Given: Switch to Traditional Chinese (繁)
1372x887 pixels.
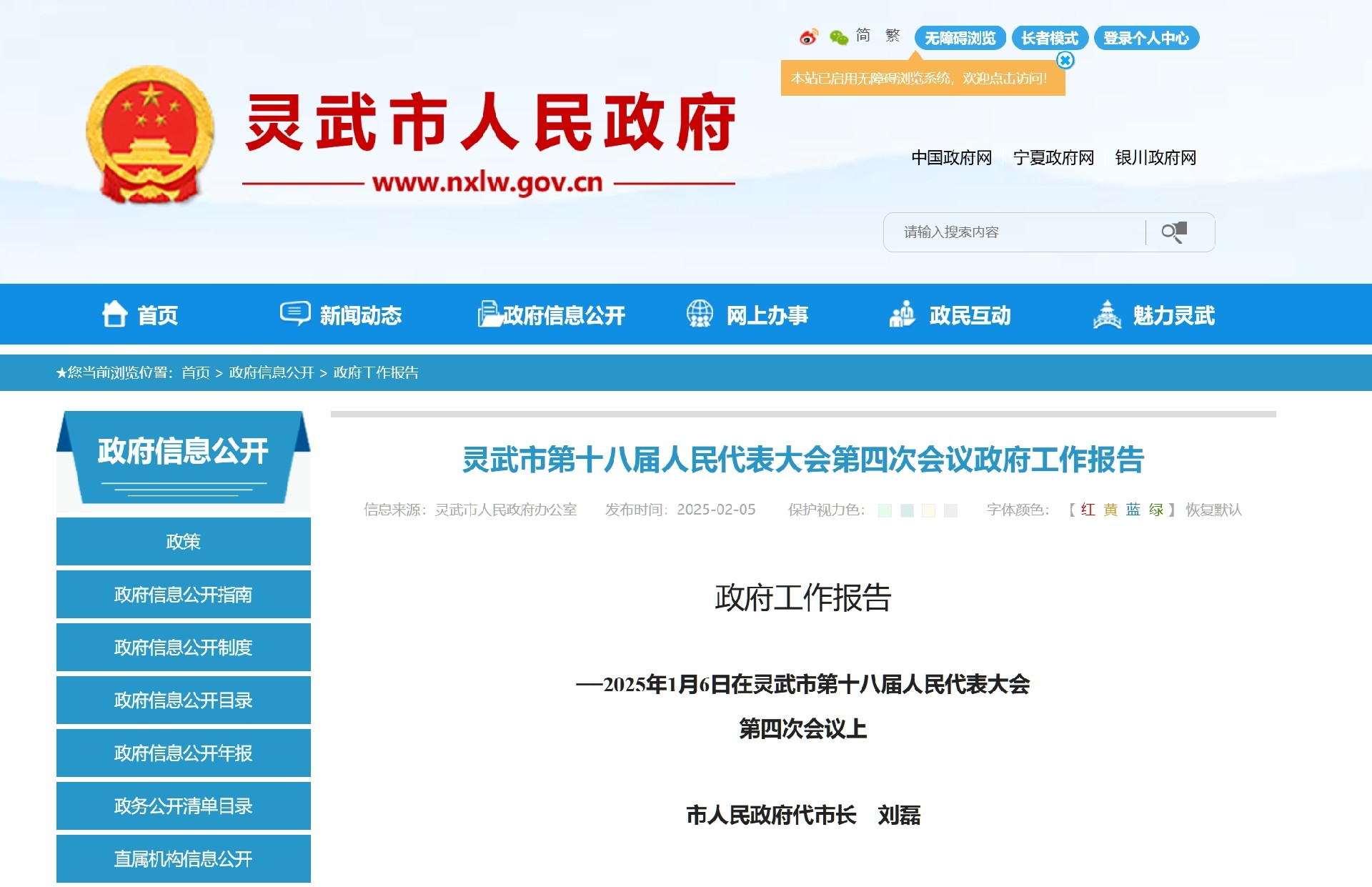Looking at the screenshot, I should (893, 36).
